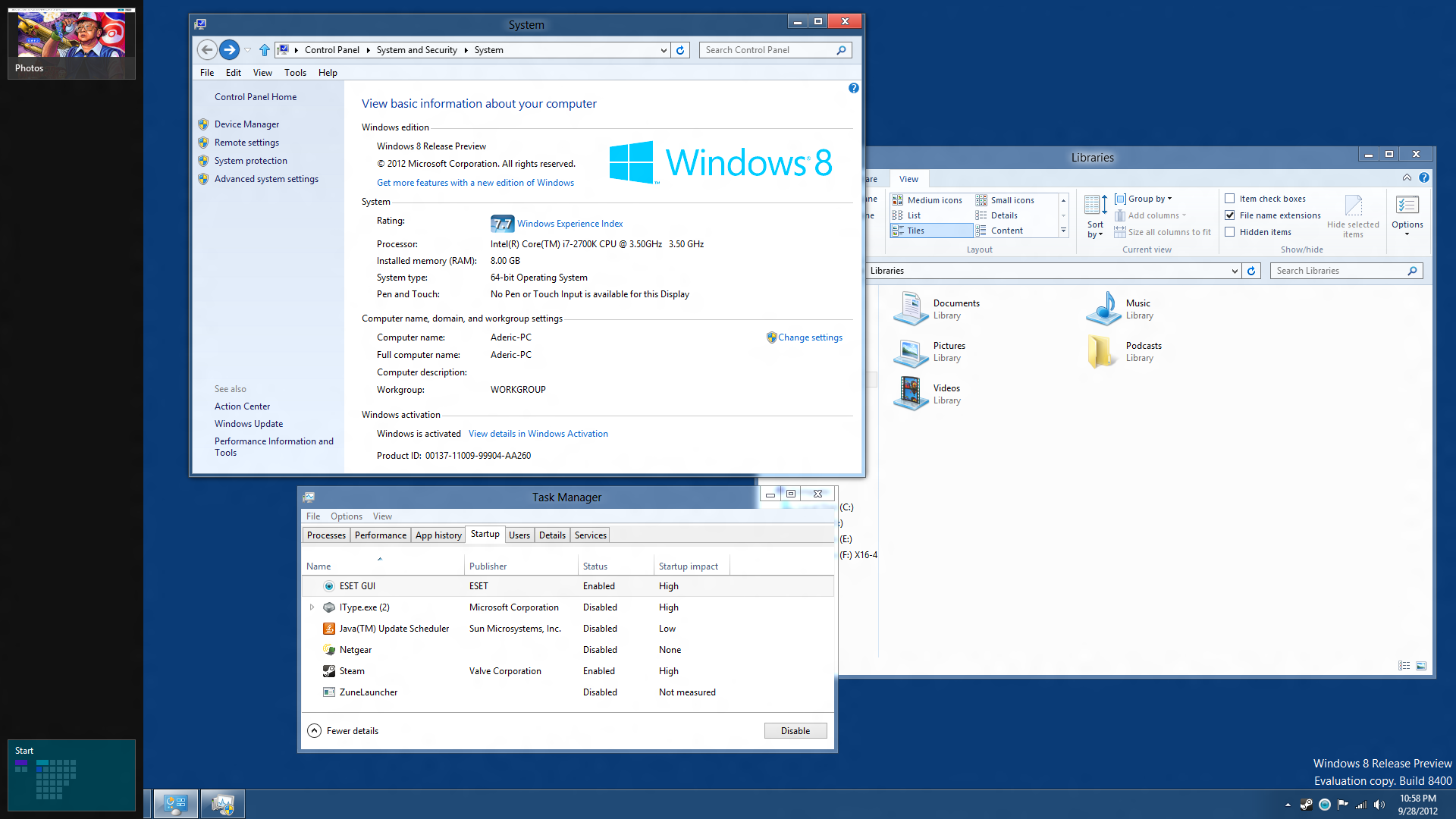The width and height of the screenshot is (1456, 819).
Task: Click the Sort by icon in Libraries ribbon
Action: click(x=1096, y=206)
